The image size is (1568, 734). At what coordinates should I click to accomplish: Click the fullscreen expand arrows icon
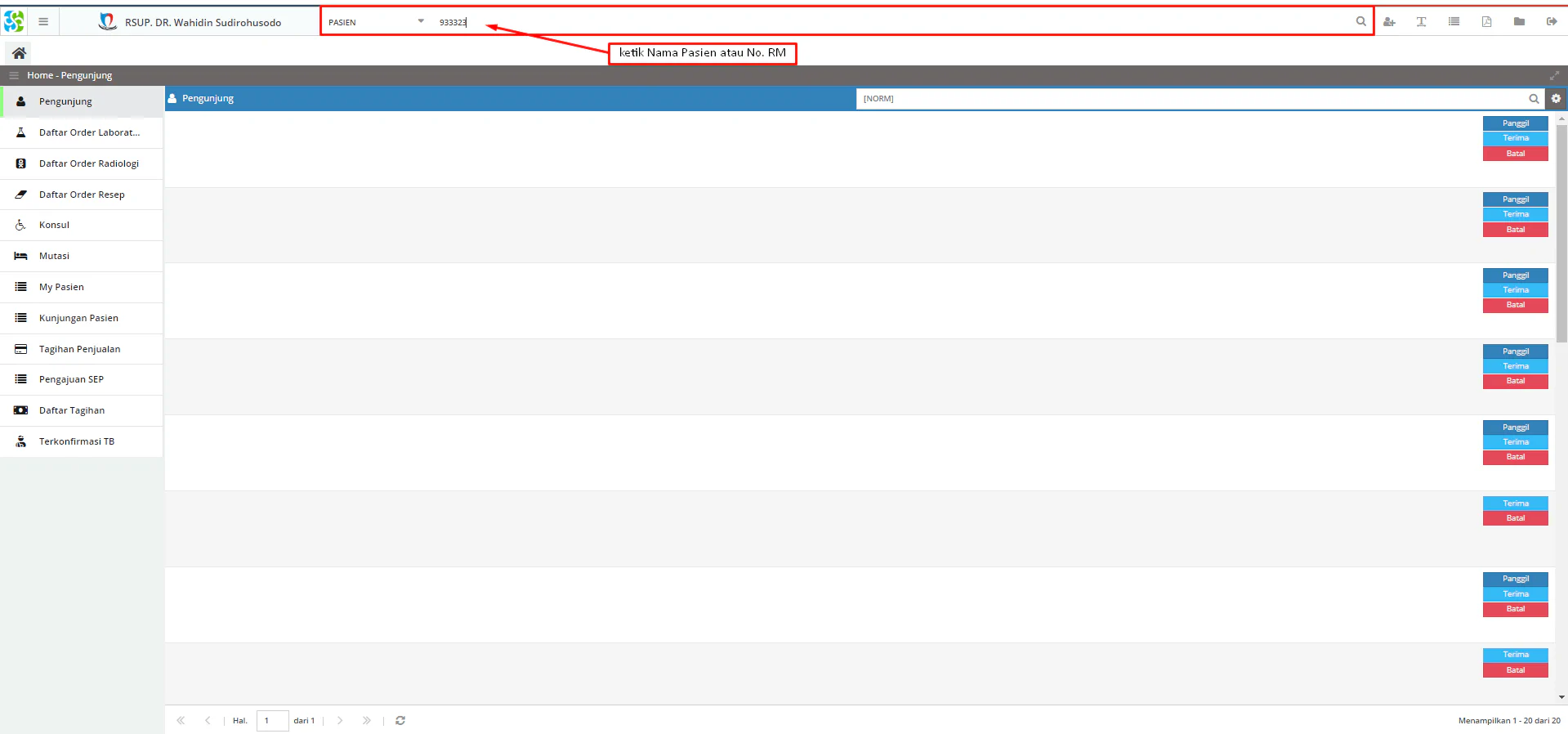click(x=1554, y=75)
